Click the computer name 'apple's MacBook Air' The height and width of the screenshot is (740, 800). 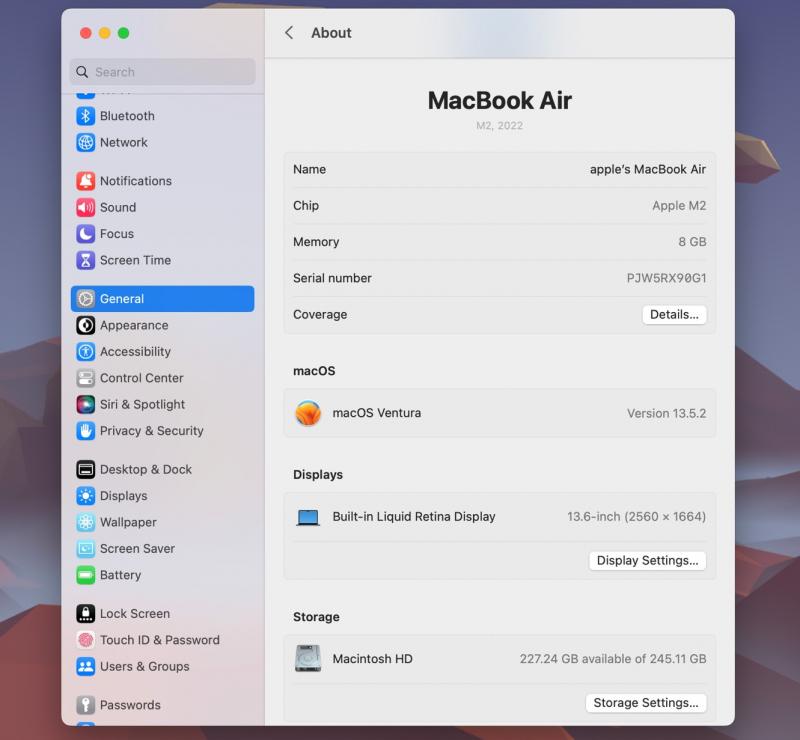647,169
